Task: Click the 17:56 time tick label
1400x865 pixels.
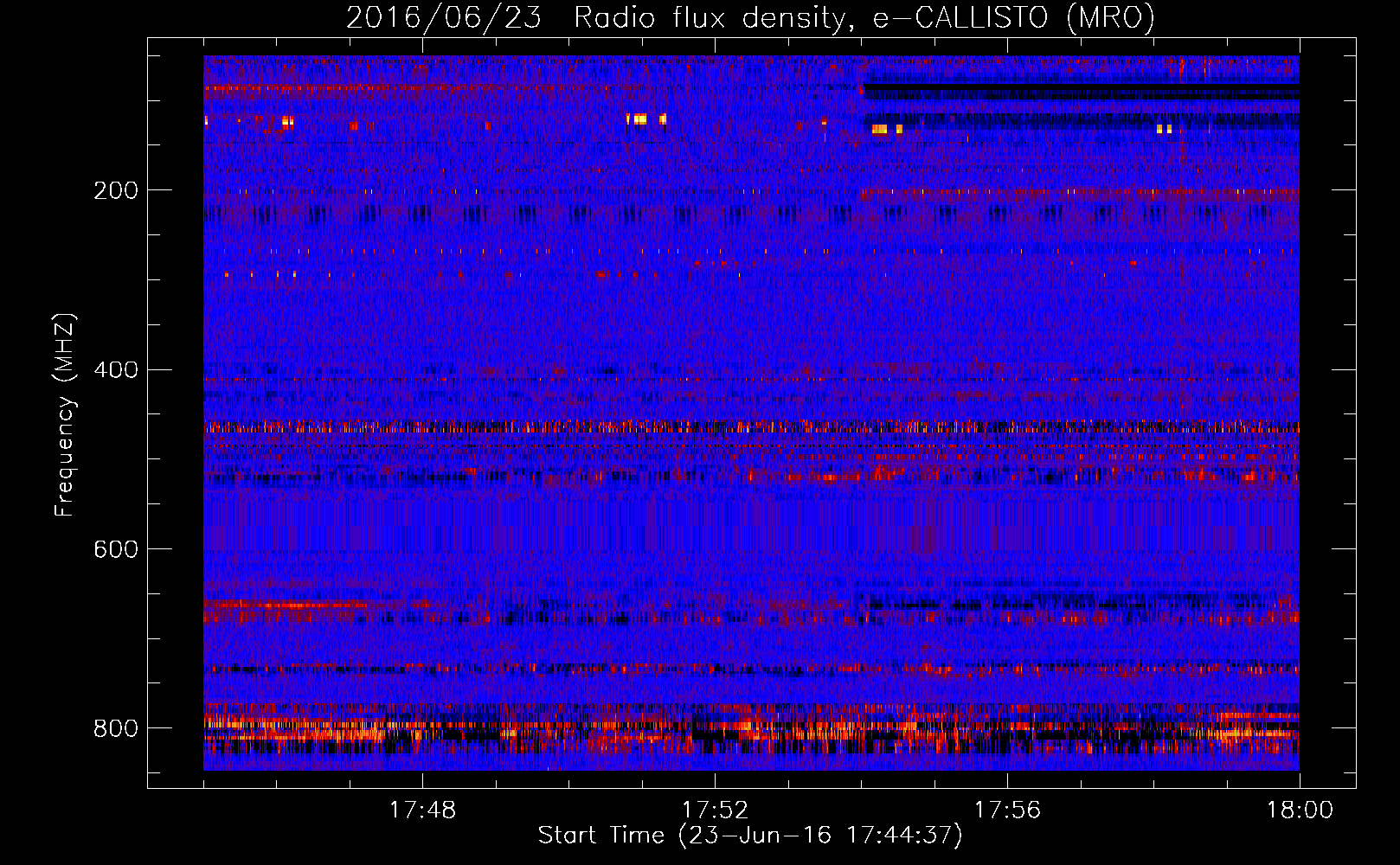Action: point(1007,811)
